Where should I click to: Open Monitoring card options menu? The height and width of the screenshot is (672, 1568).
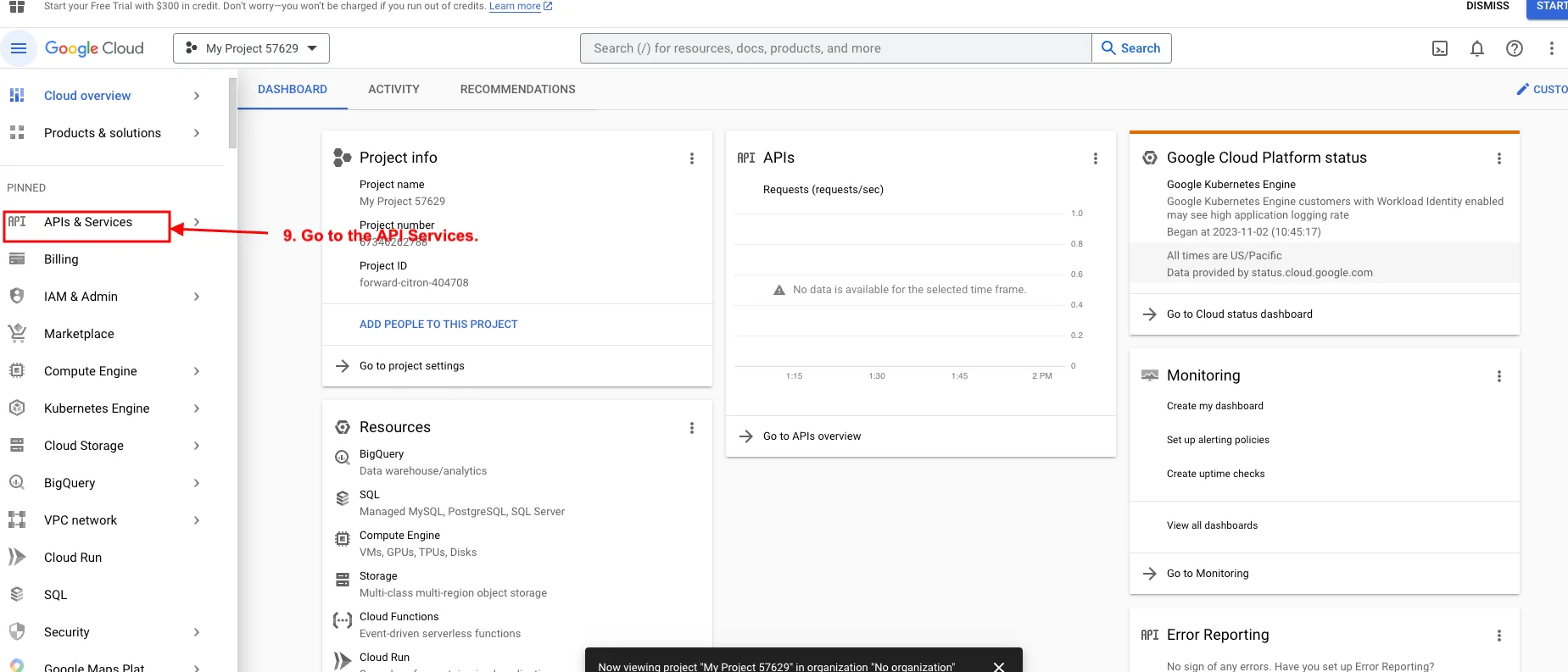click(x=1499, y=376)
